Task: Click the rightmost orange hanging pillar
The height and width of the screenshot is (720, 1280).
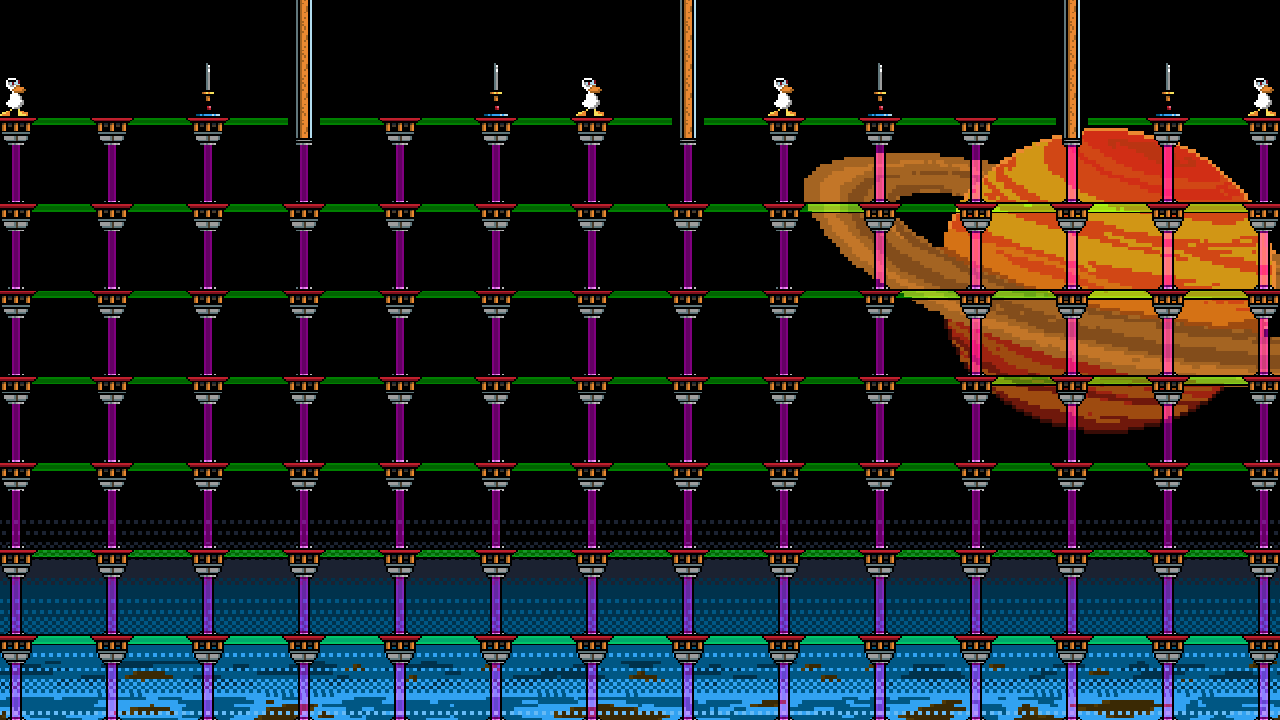Action: point(1072,70)
